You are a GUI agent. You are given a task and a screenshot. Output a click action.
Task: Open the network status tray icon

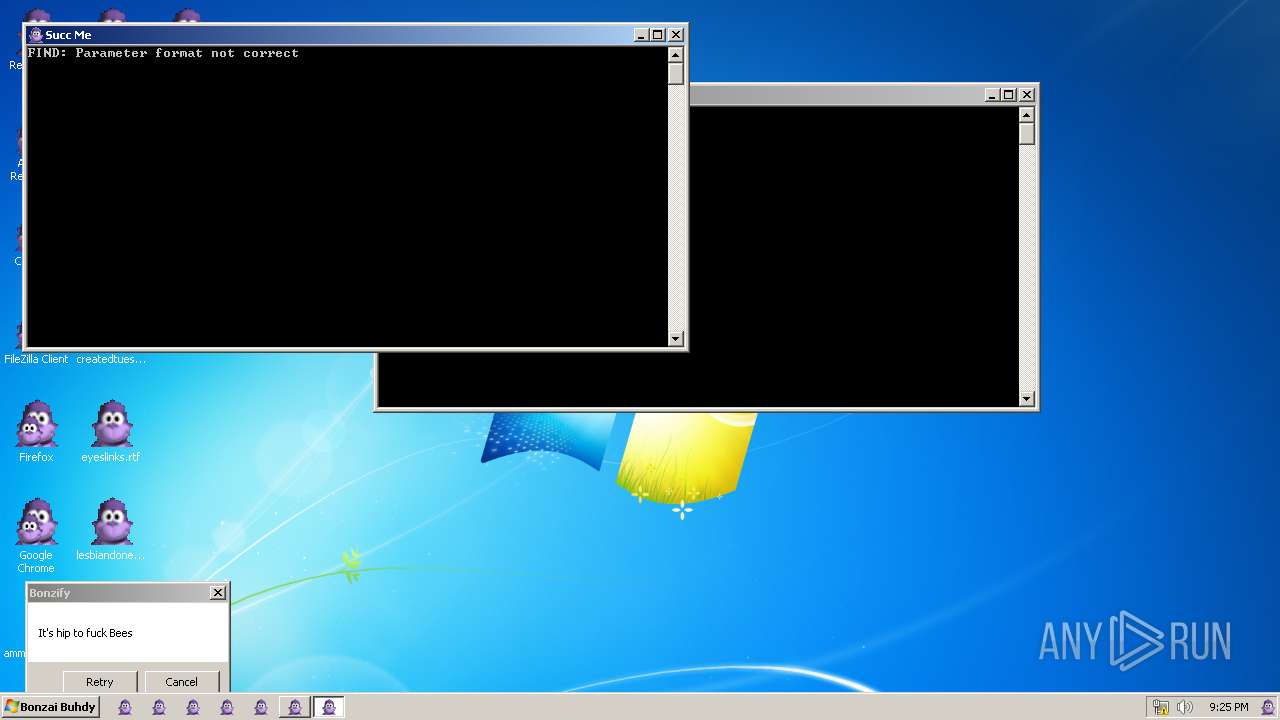[x=1161, y=707]
